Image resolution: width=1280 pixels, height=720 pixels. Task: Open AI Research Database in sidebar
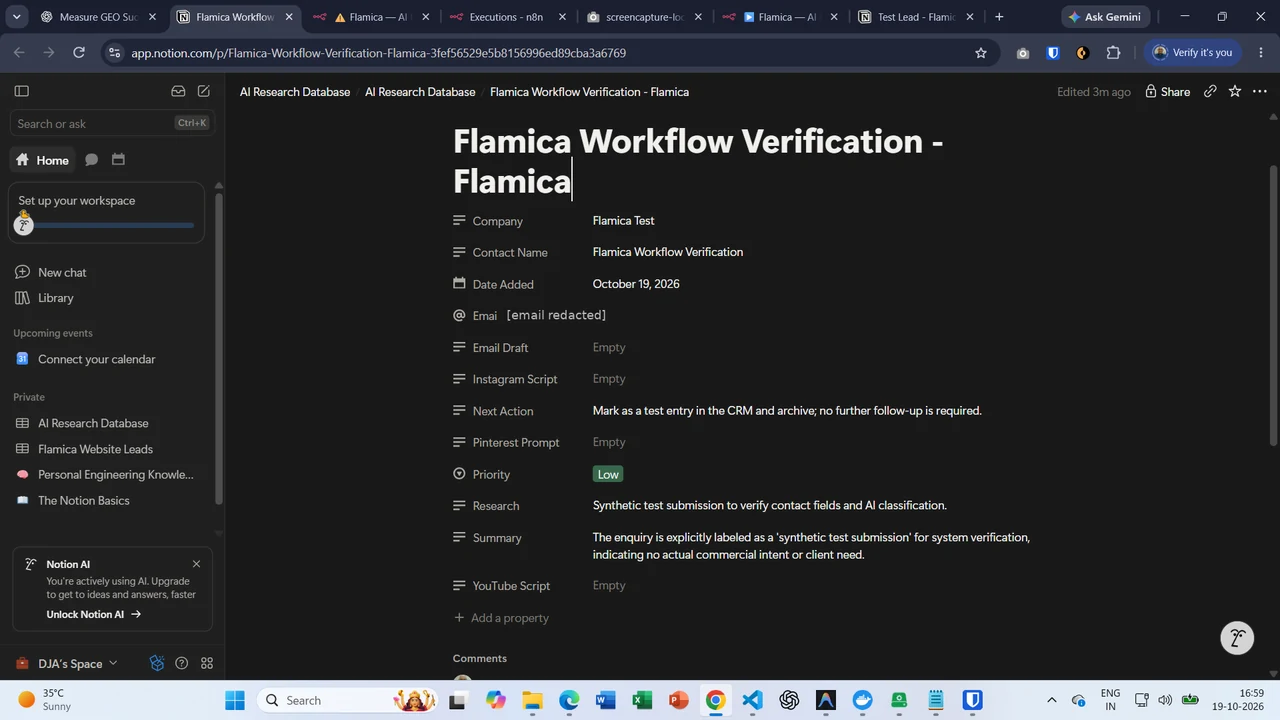(x=93, y=423)
